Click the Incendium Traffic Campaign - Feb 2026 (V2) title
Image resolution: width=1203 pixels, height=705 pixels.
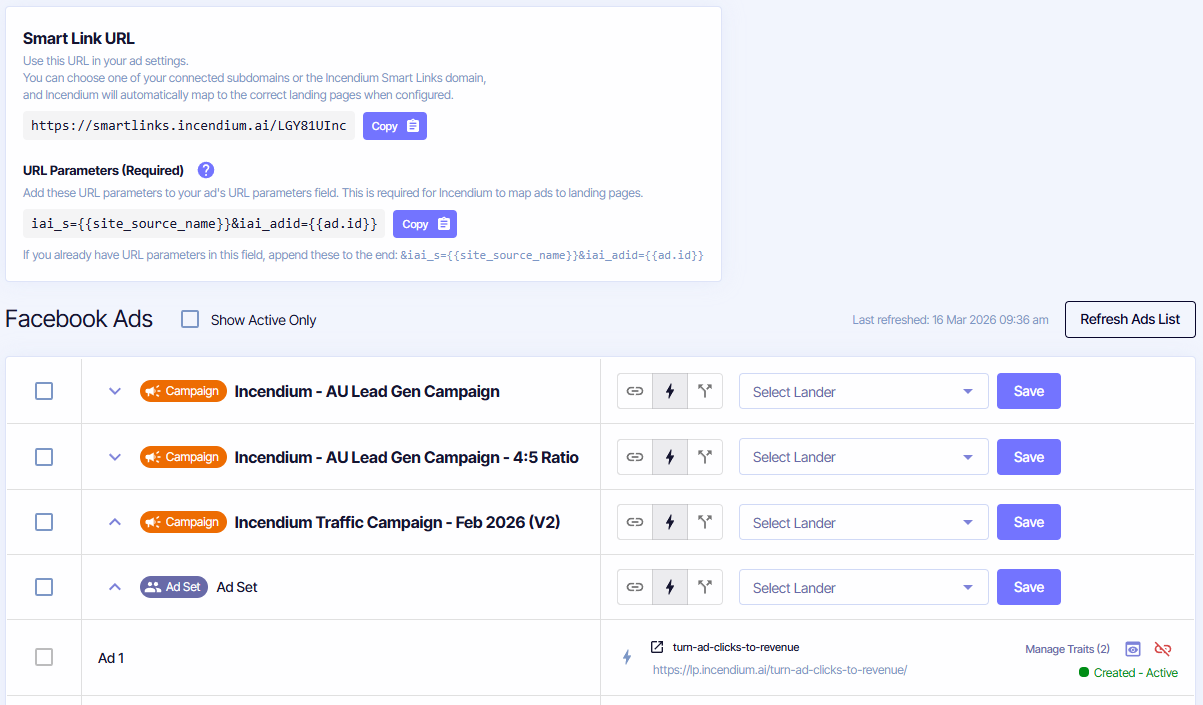click(397, 522)
